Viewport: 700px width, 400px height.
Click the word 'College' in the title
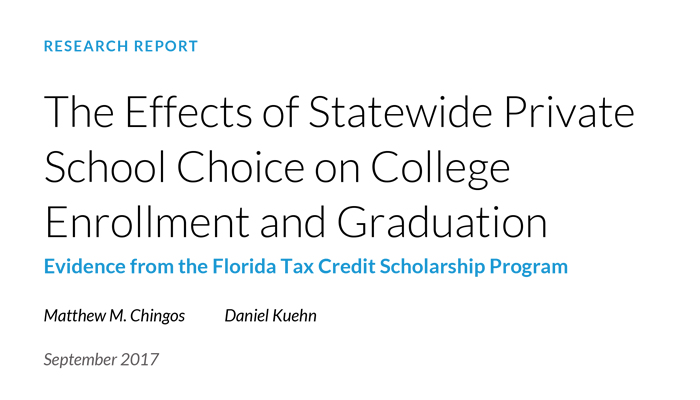[440, 169]
